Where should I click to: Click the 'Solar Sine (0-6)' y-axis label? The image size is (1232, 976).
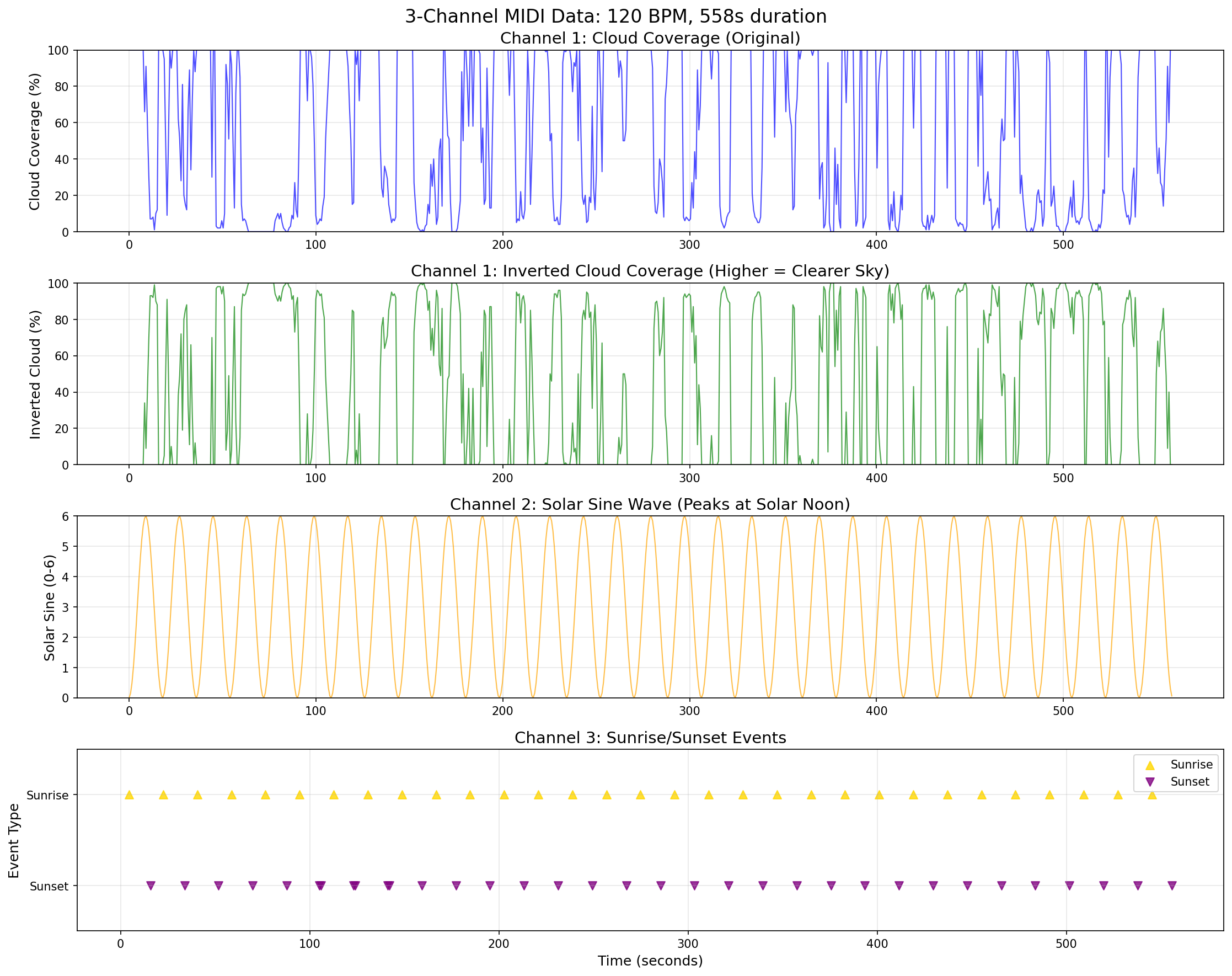[50, 607]
